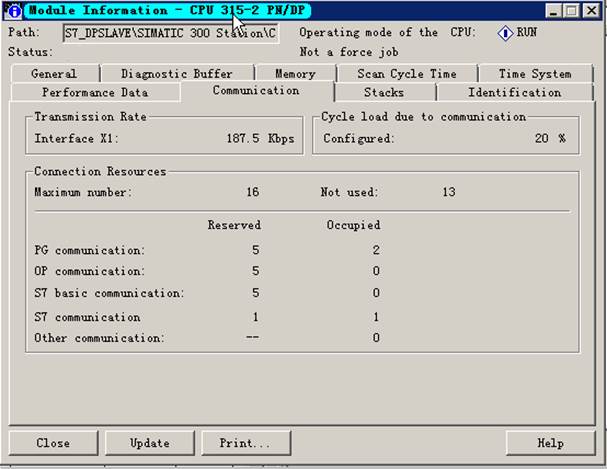Minimize the Module Information window
607x469 pixels.
click(x=554, y=11)
